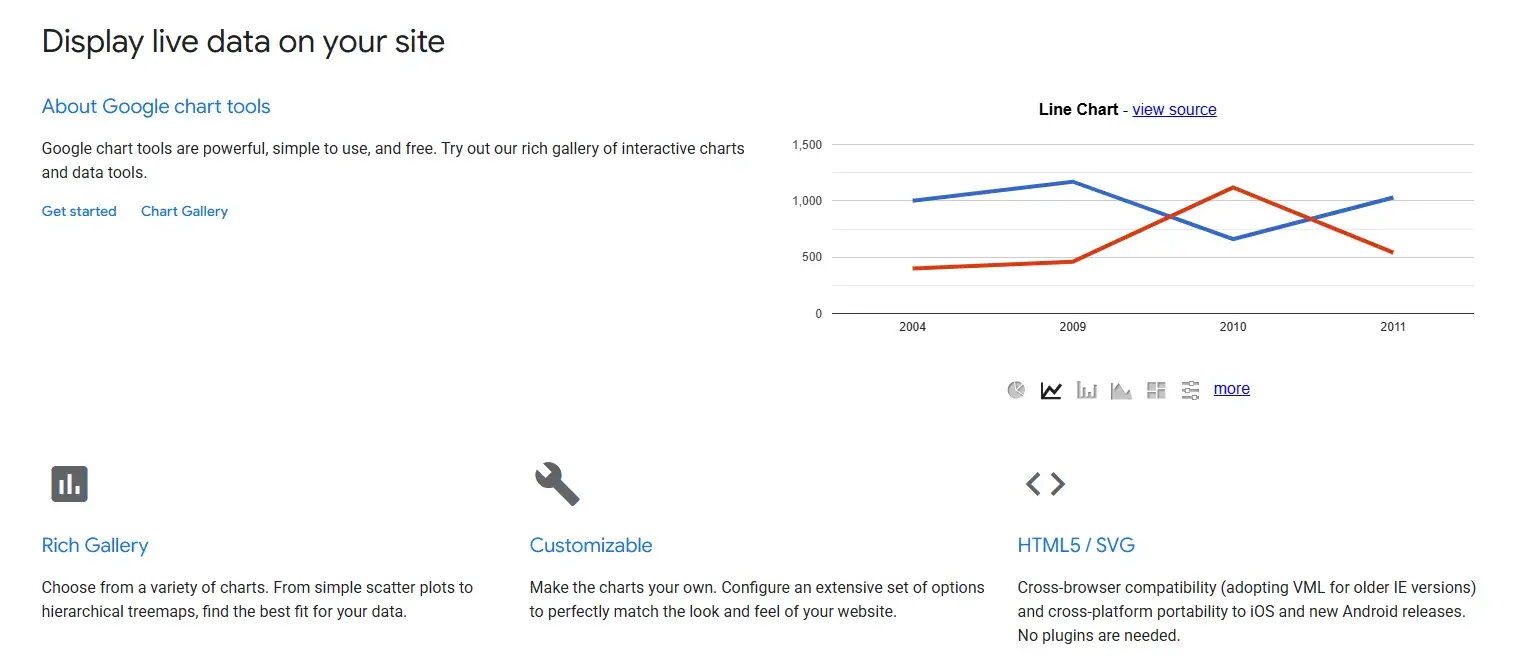Select the pie chart icon
Screen dimensions: 1521x657
click(1016, 390)
